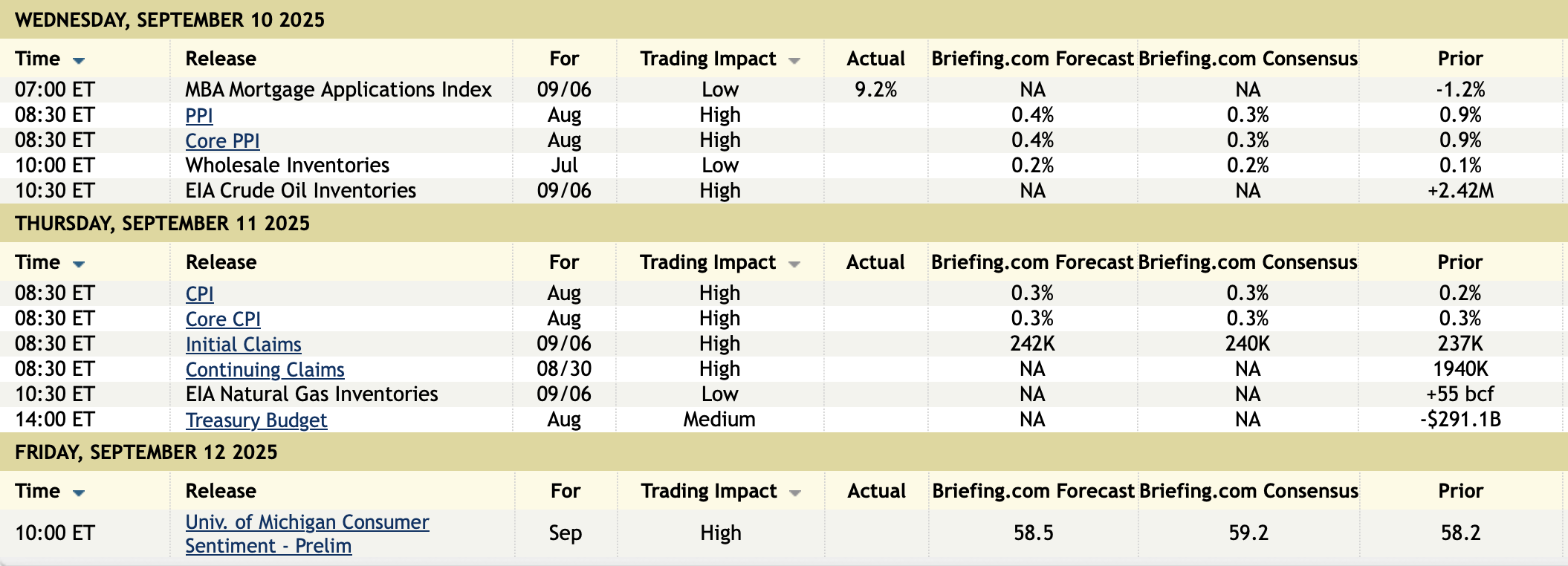
Task: Toggle the Trading Impact sort arrow under Thursday
Action: coord(794,264)
